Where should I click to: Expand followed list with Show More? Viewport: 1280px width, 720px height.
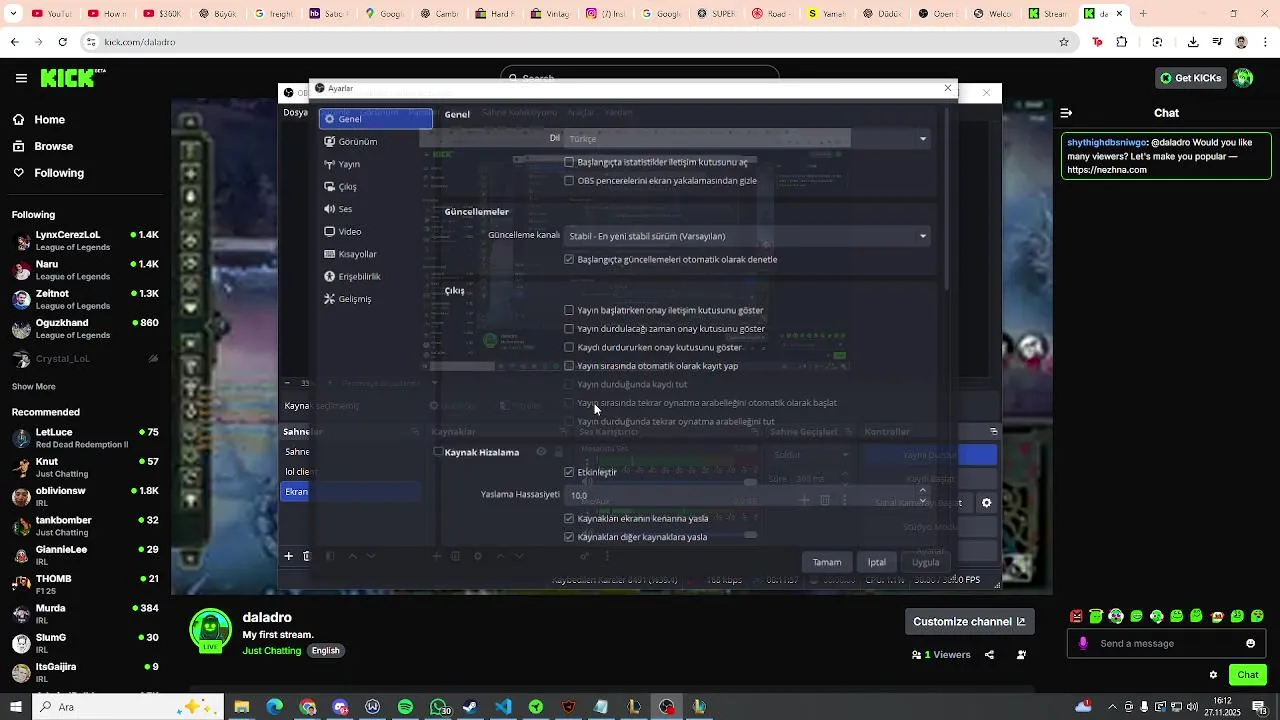(x=33, y=387)
